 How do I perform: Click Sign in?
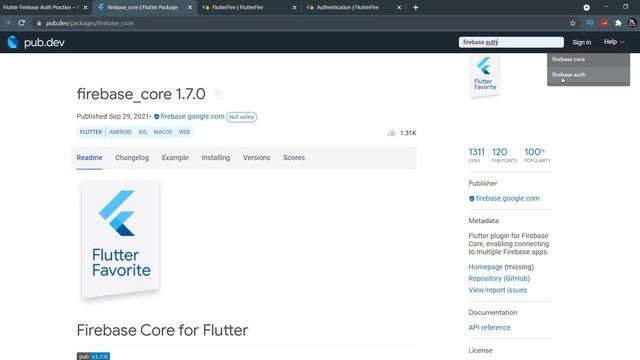(582, 42)
